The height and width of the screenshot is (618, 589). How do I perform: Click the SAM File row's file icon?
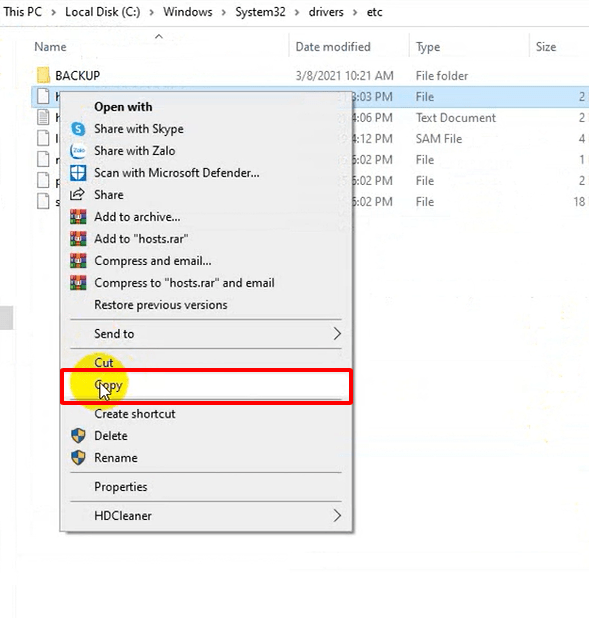43,138
